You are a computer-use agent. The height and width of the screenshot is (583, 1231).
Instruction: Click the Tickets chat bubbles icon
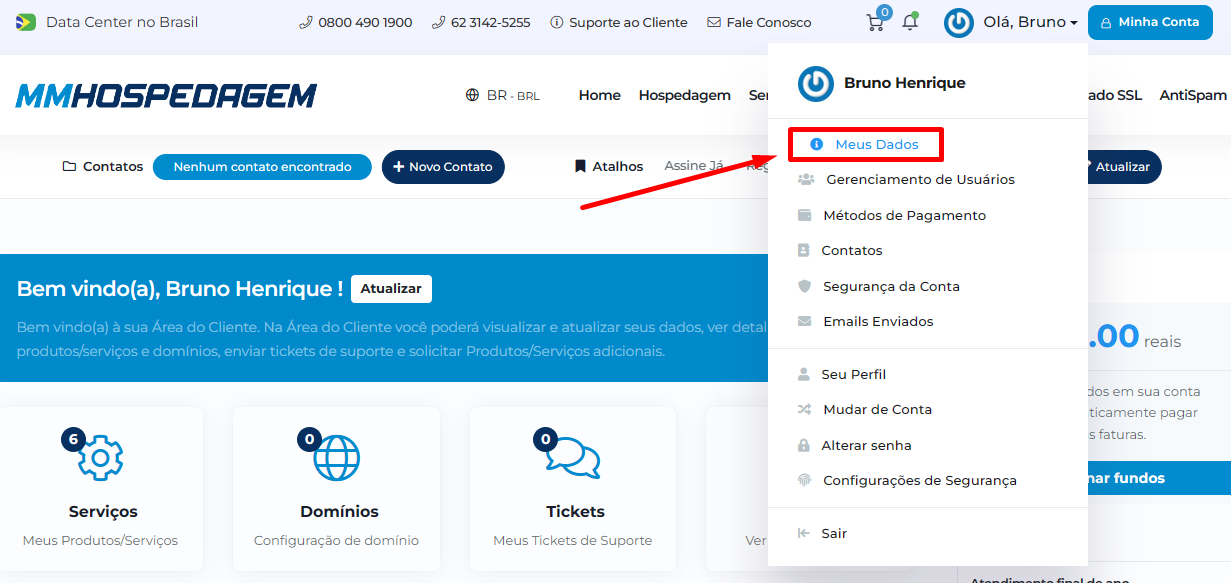[x=572, y=459]
